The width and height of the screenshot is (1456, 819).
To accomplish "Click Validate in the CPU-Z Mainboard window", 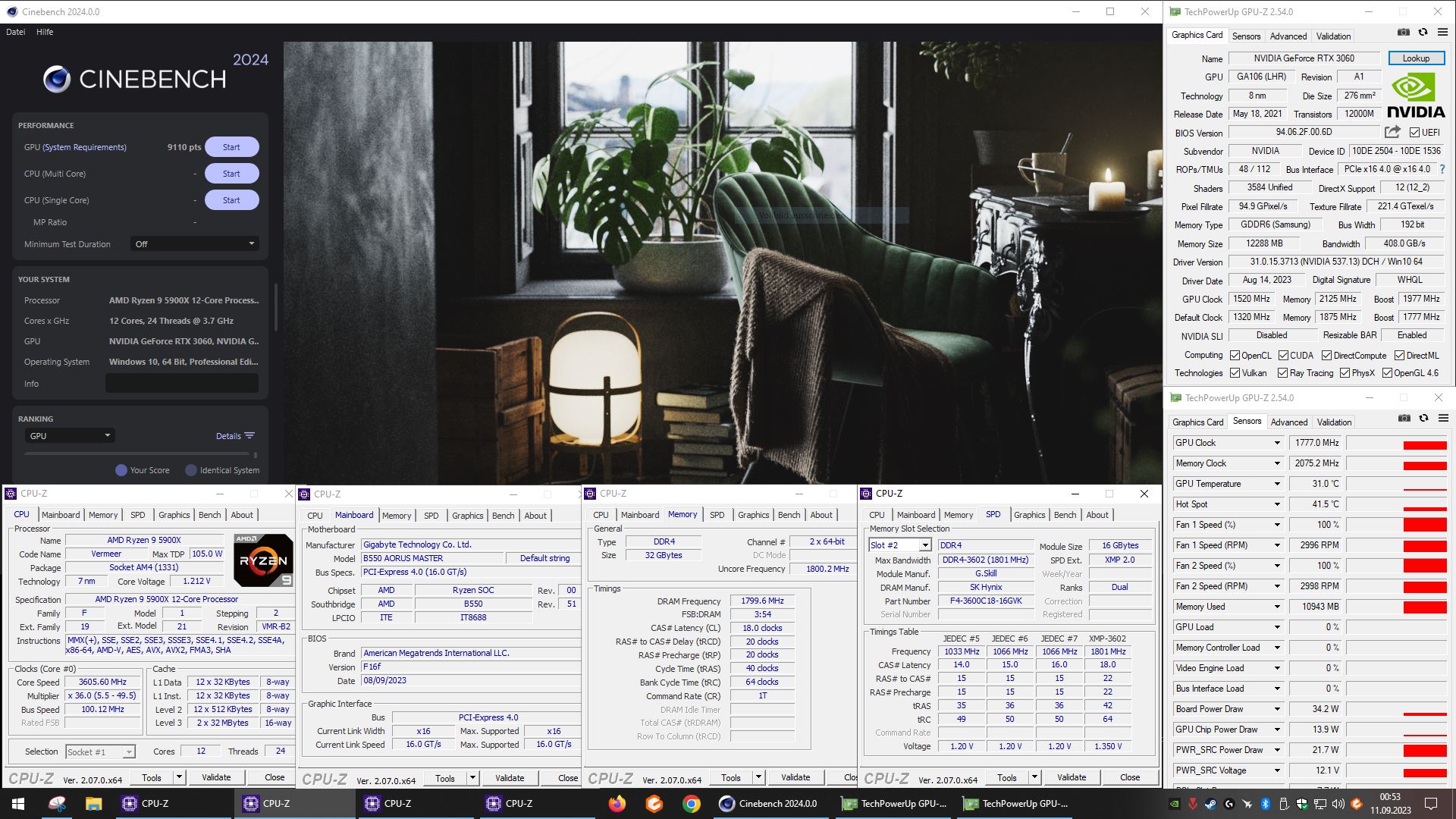I will [x=510, y=778].
